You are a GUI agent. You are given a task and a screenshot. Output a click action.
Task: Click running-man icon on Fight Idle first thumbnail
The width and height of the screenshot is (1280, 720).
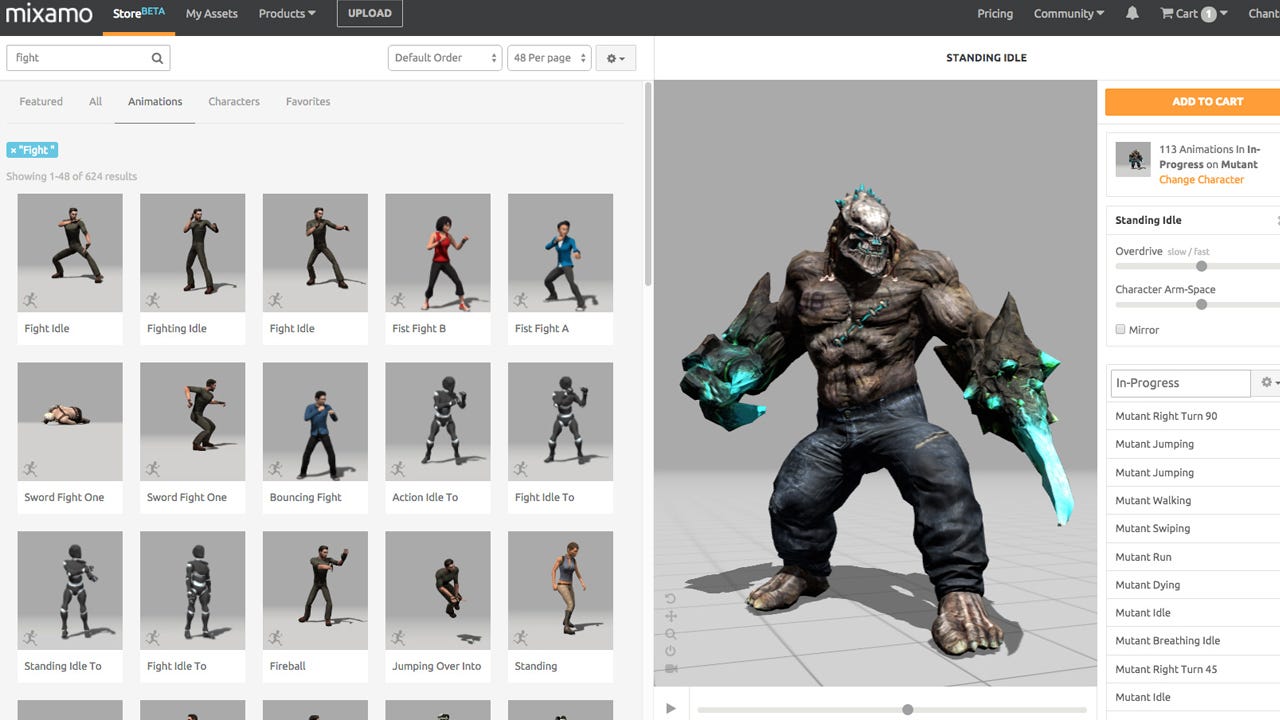30,300
